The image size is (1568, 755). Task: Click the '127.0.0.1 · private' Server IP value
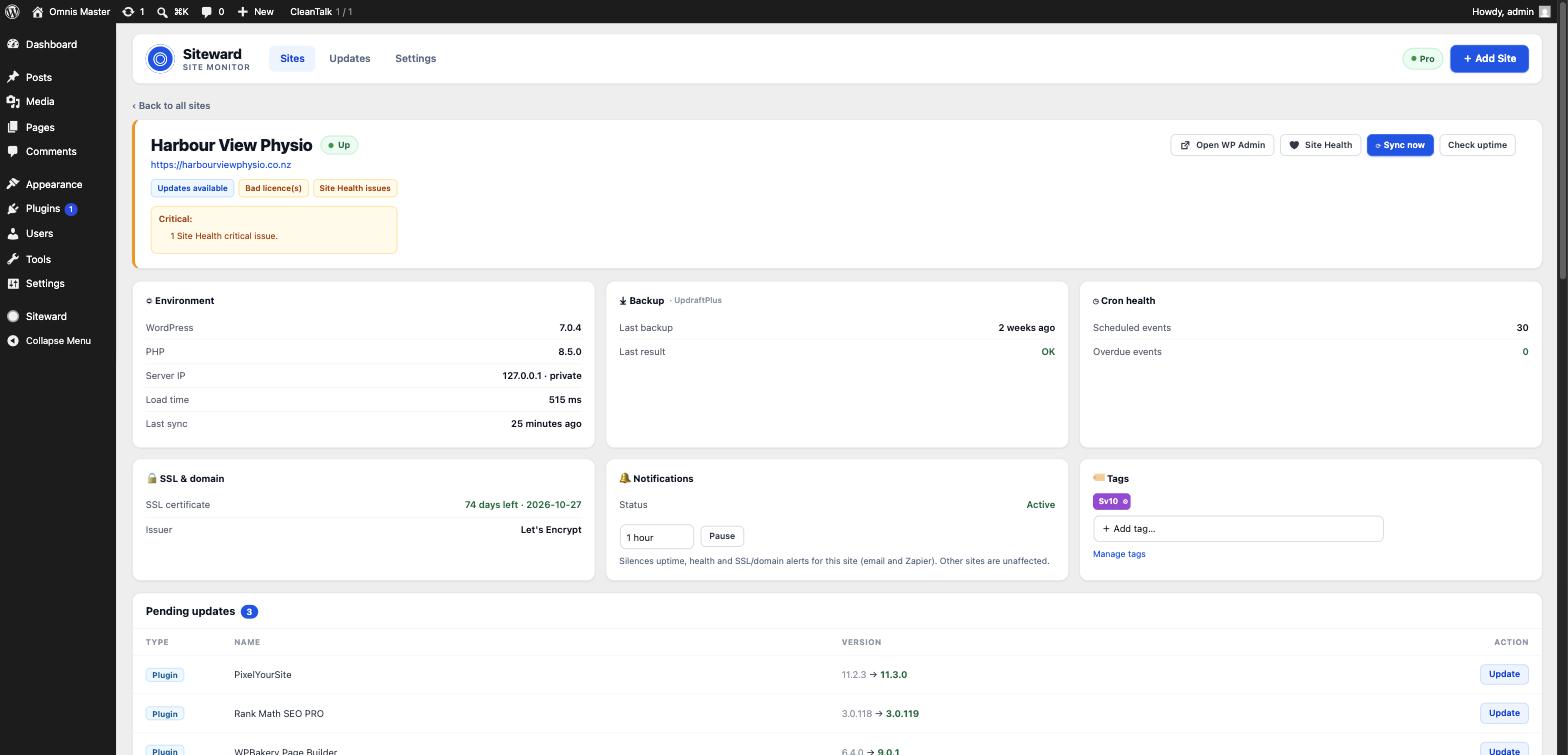tap(542, 376)
